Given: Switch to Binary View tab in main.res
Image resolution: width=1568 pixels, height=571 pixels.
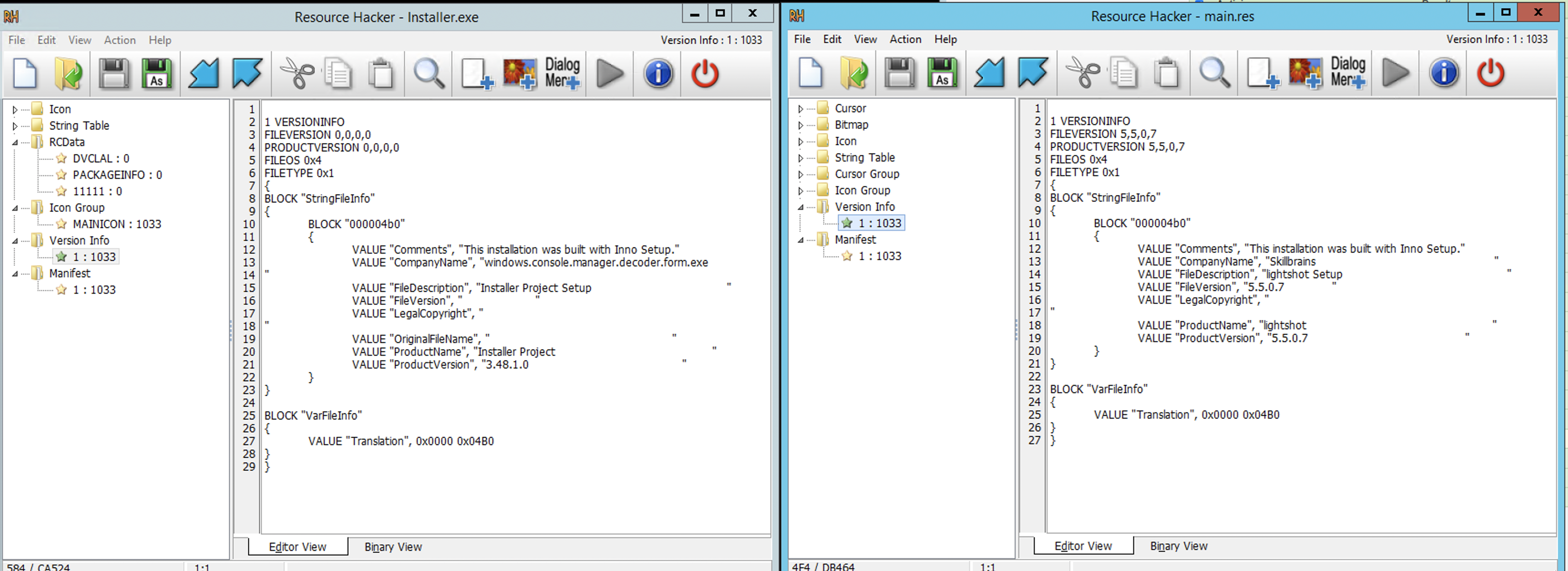Looking at the screenshot, I should 1178,546.
